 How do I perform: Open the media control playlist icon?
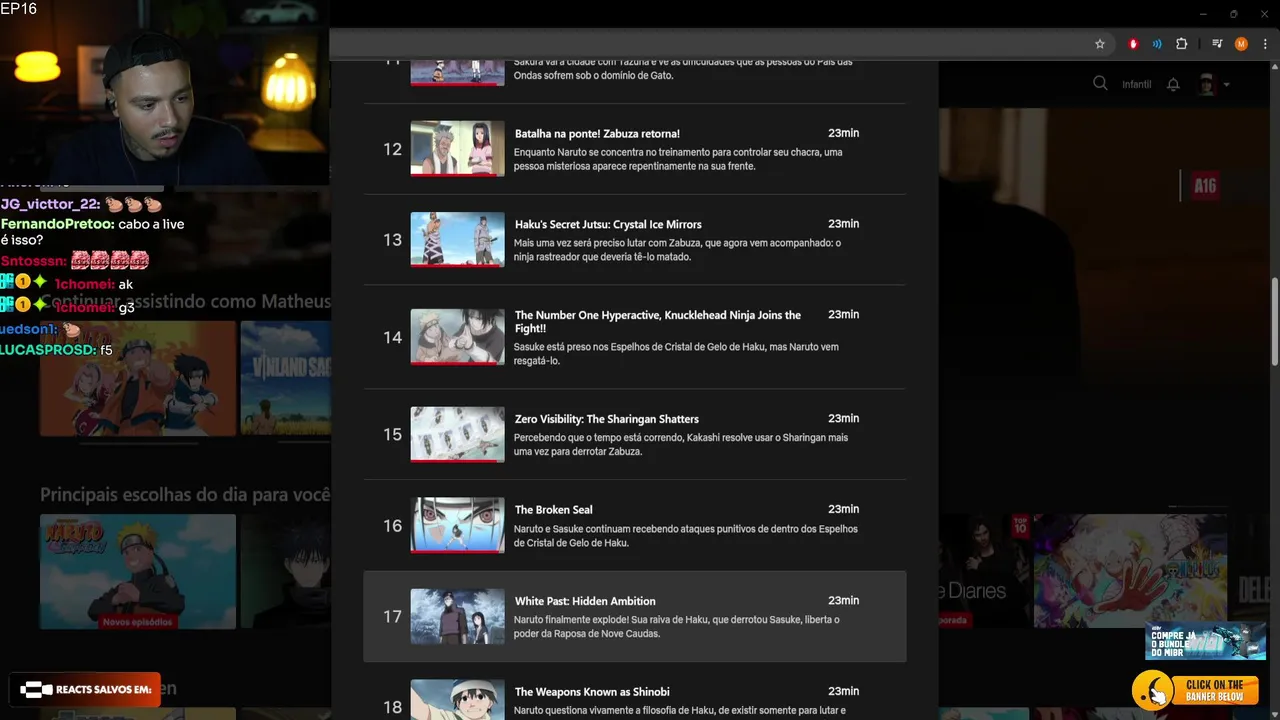coord(1217,44)
